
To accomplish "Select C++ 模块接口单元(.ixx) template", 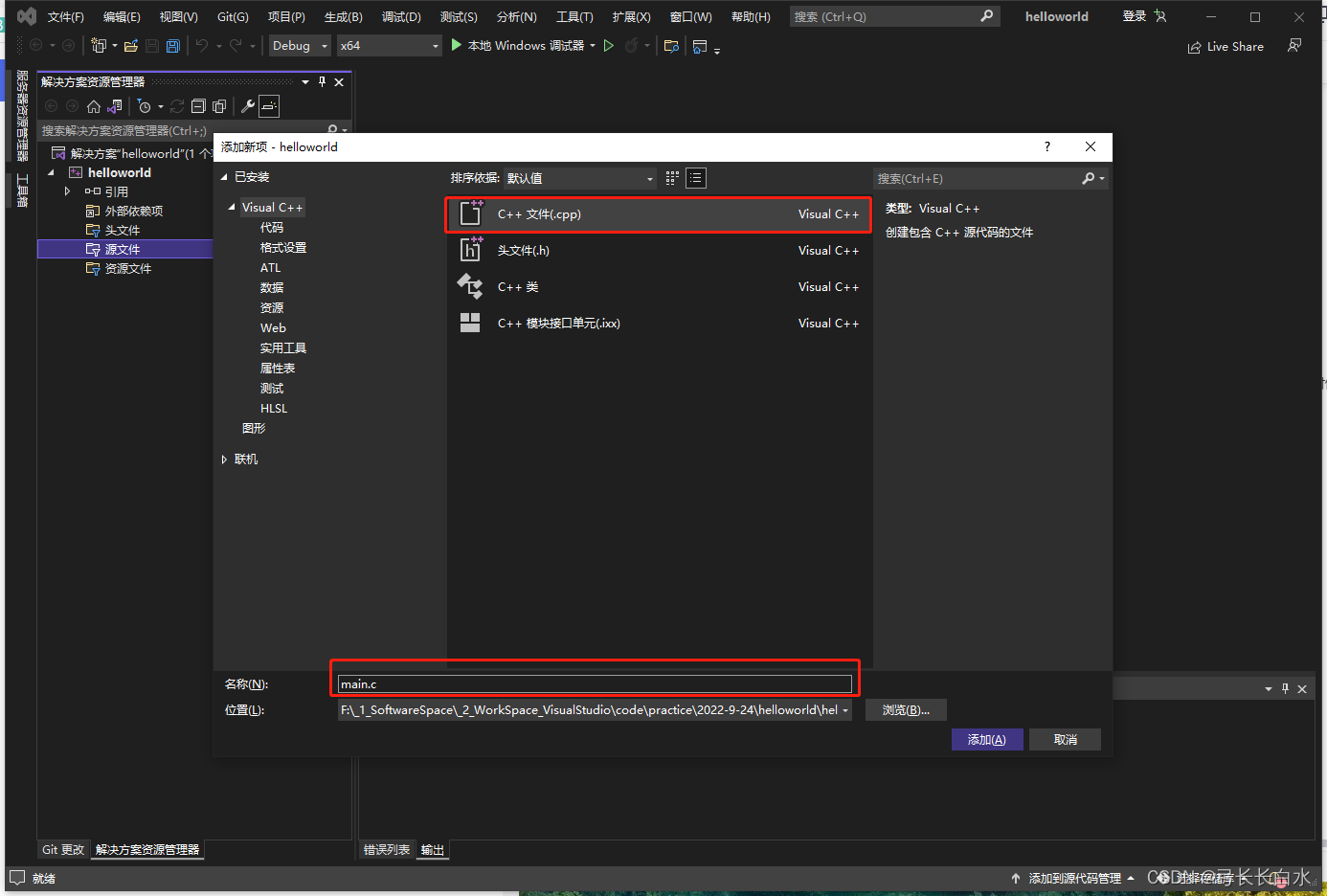I will 659,324.
